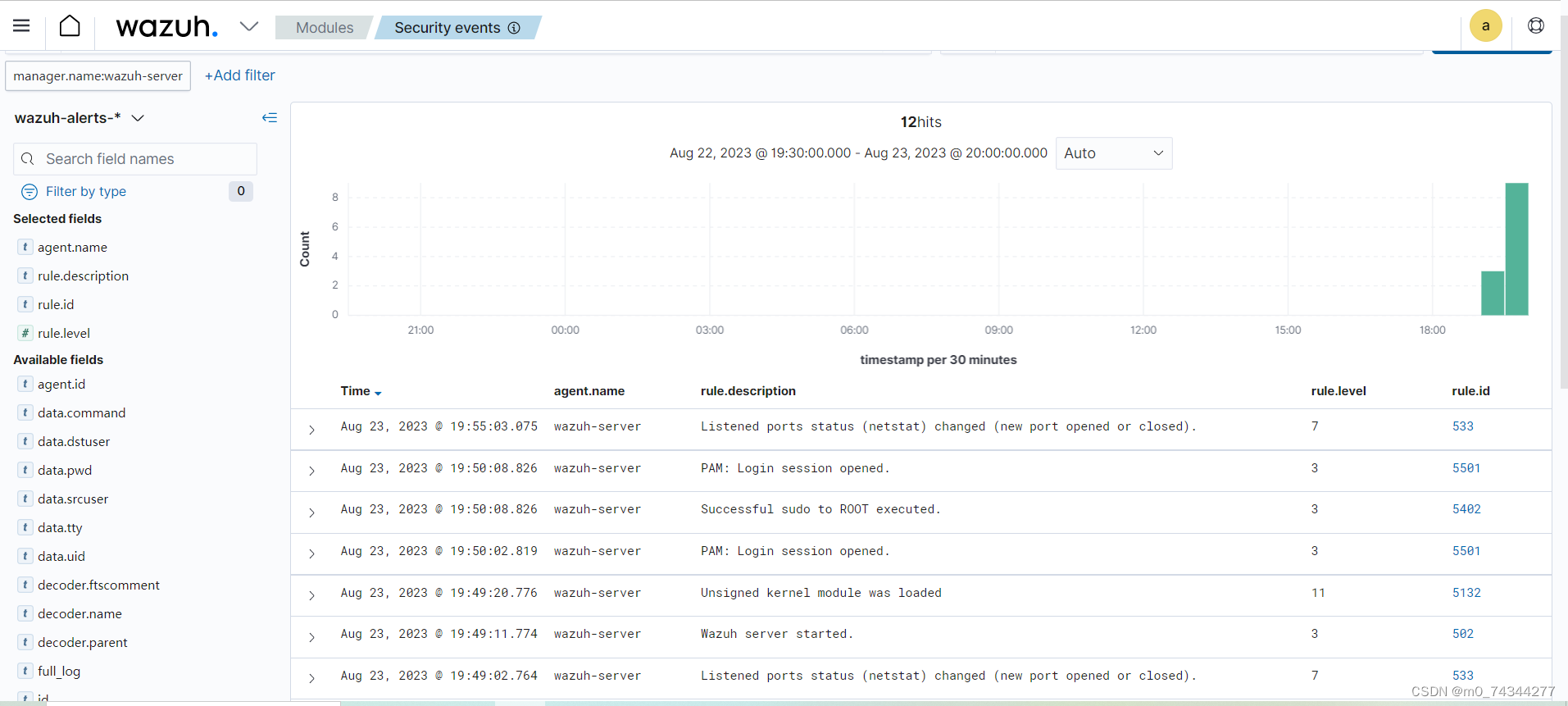Select the rule.description selected field
Screen dimensions: 1568x706
click(83, 276)
